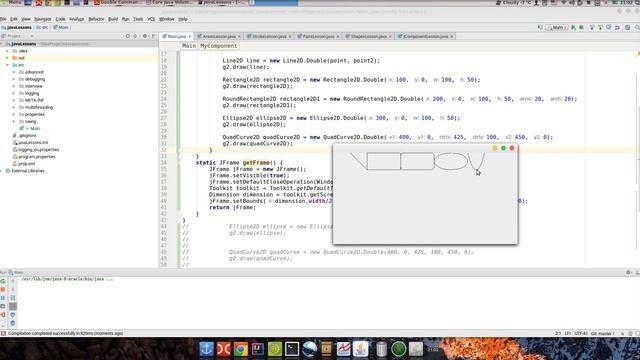The image size is (640, 360).
Task: Click the src breadcrumb in navigation bar
Action: (42, 27)
